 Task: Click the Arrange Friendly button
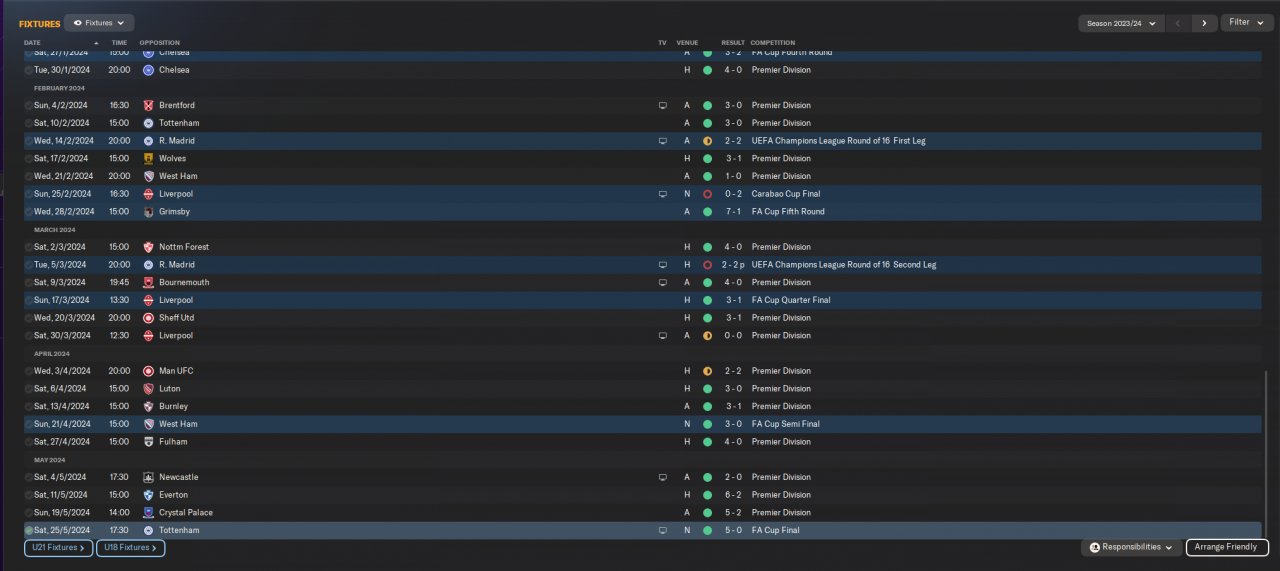pyautogui.click(x=1227, y=547)
